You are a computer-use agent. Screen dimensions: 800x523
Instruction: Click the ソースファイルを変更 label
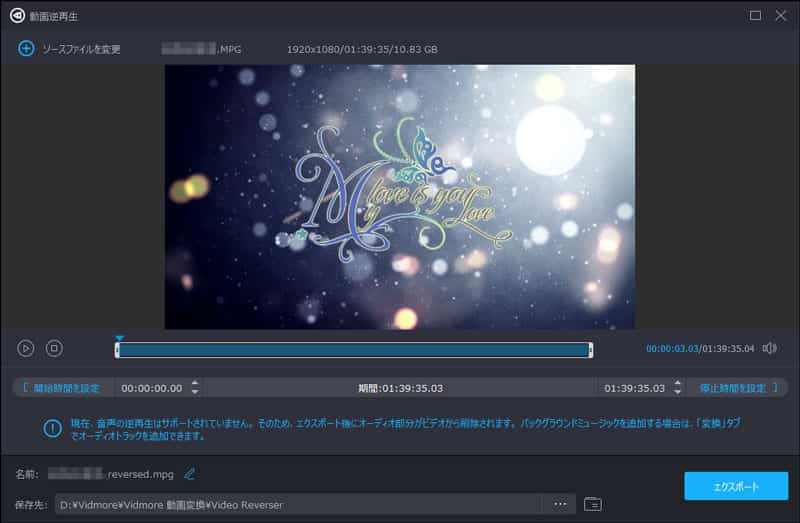tap(81, 49)
